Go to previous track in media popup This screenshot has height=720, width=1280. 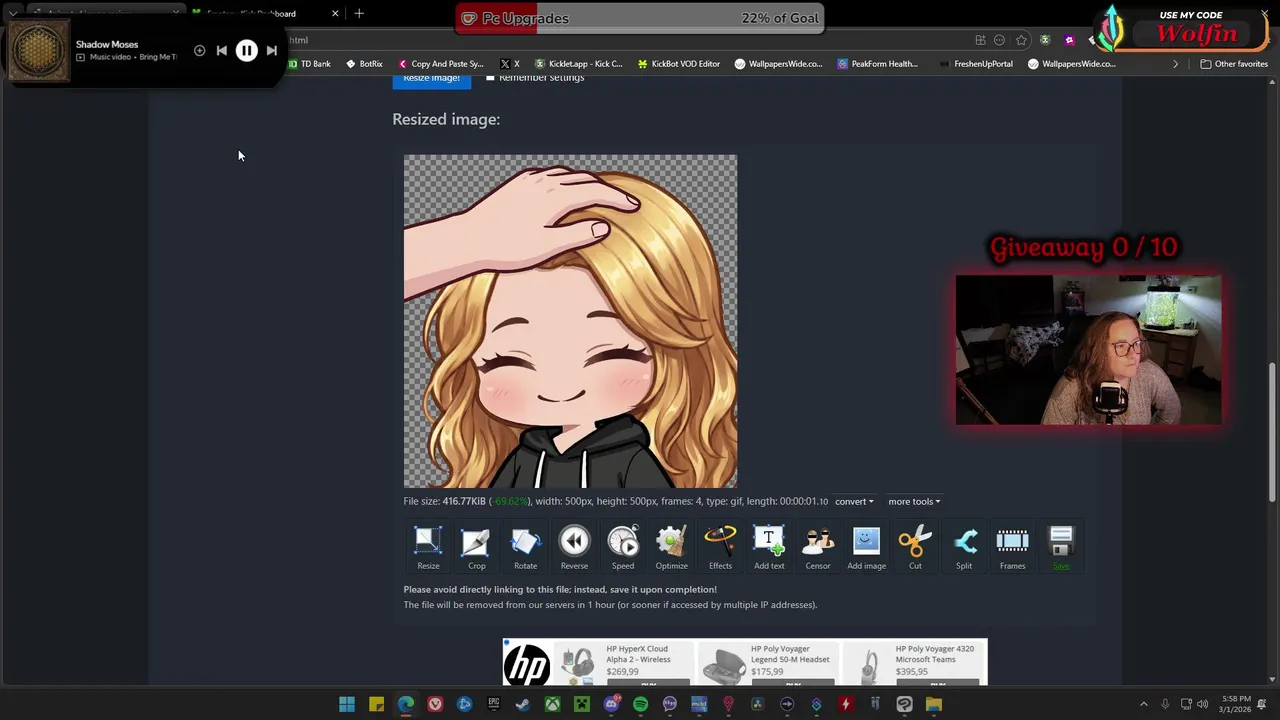tap(221, 50)
